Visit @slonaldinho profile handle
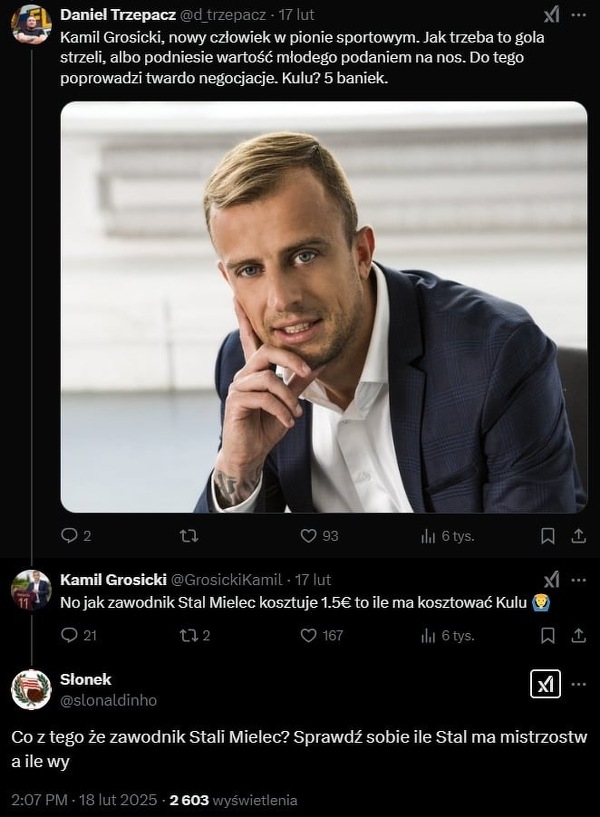 coord(109,700)
